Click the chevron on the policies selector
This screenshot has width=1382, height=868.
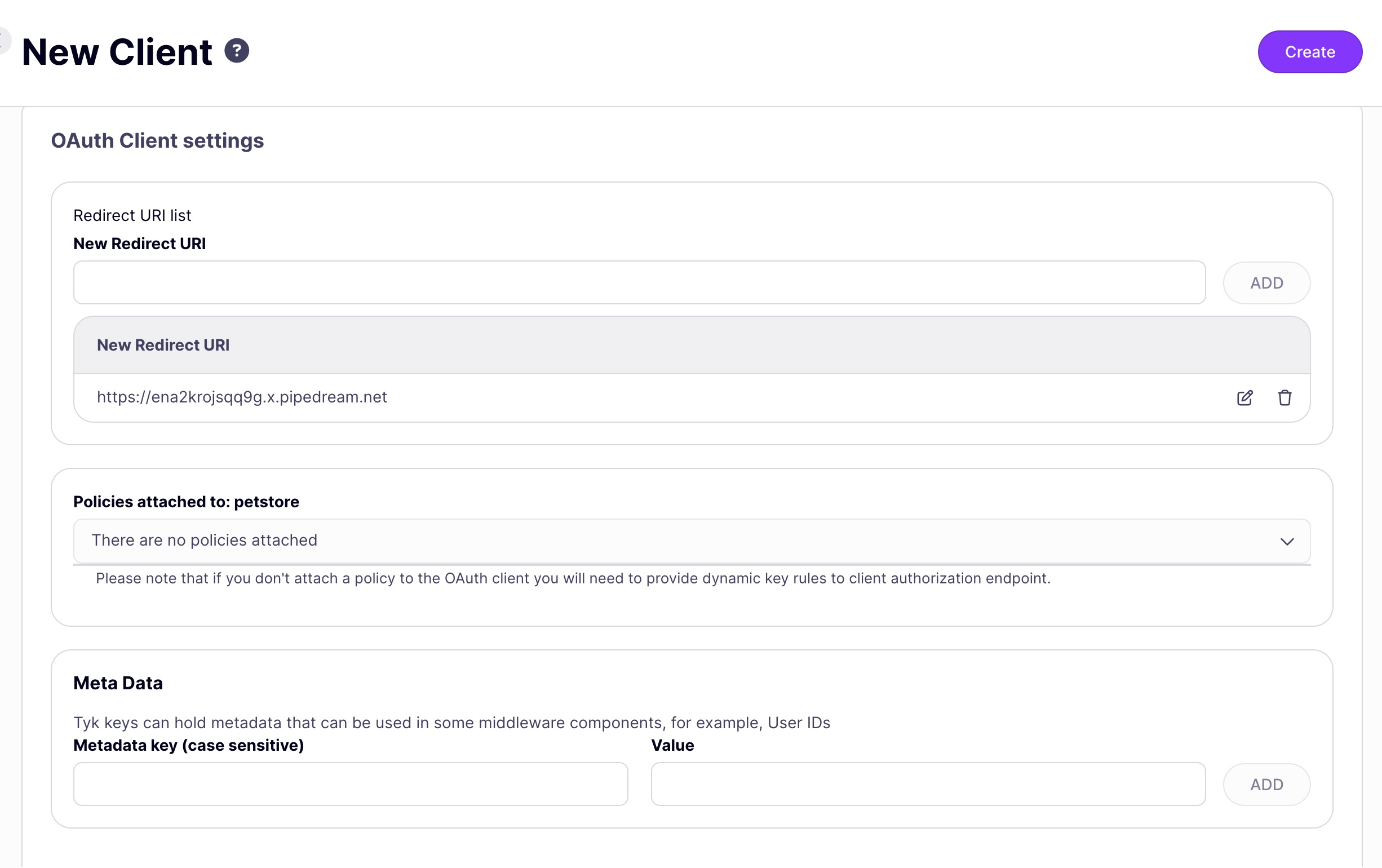(1287, 540)
